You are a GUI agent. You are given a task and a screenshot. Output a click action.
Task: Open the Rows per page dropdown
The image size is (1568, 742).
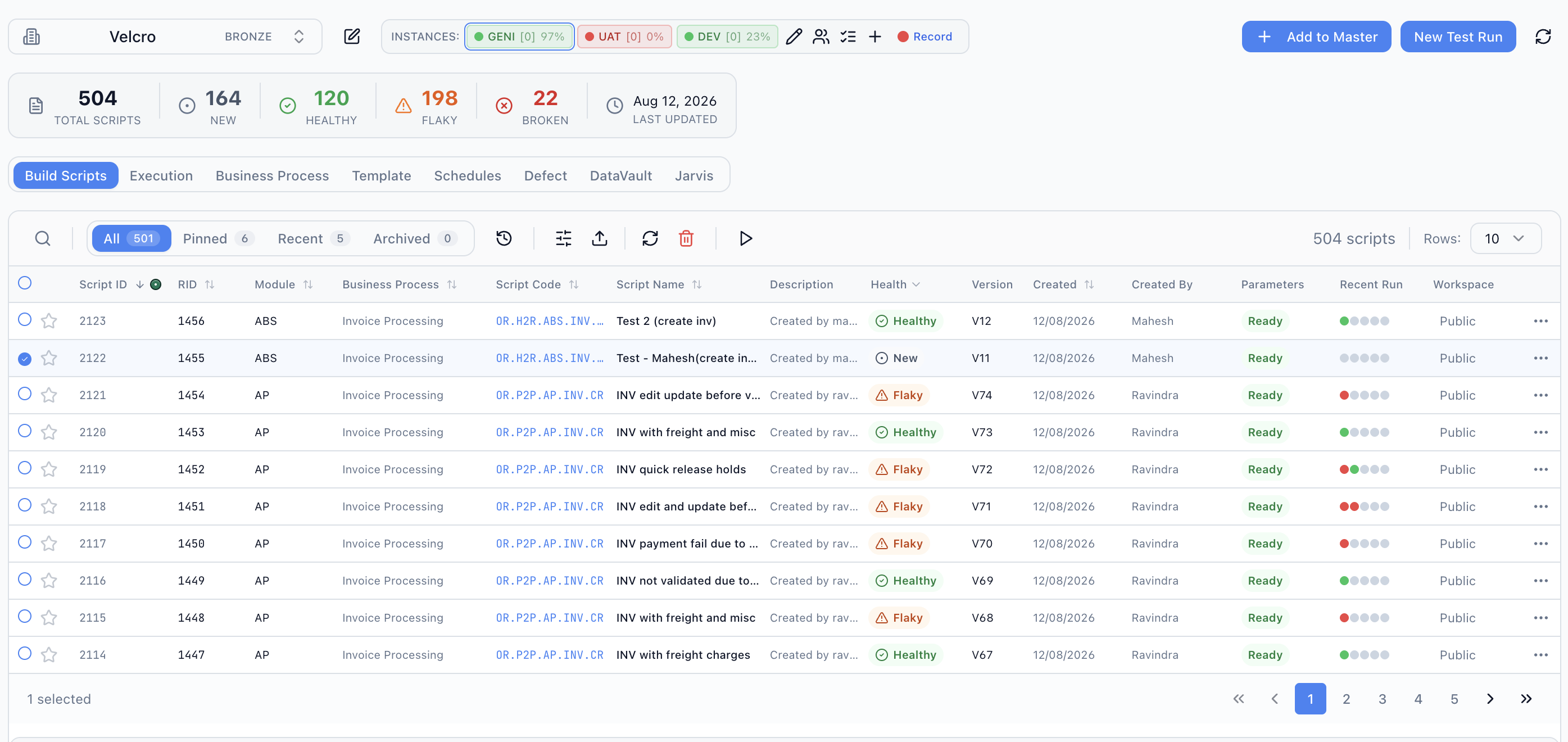(1505, 238)
